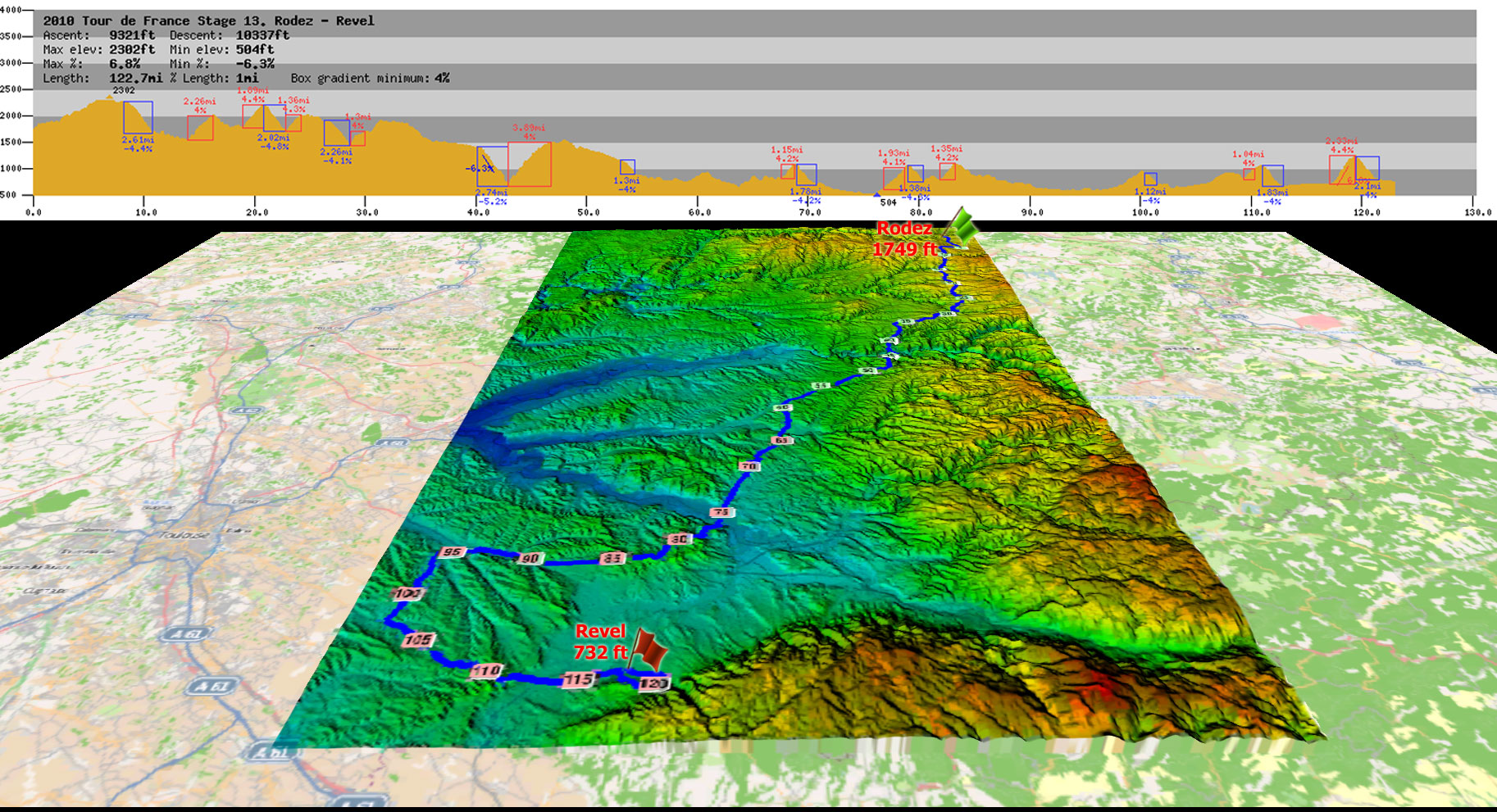
Task: Click the 2.74mi -5.2% descent label
Action: click(492, 197)
